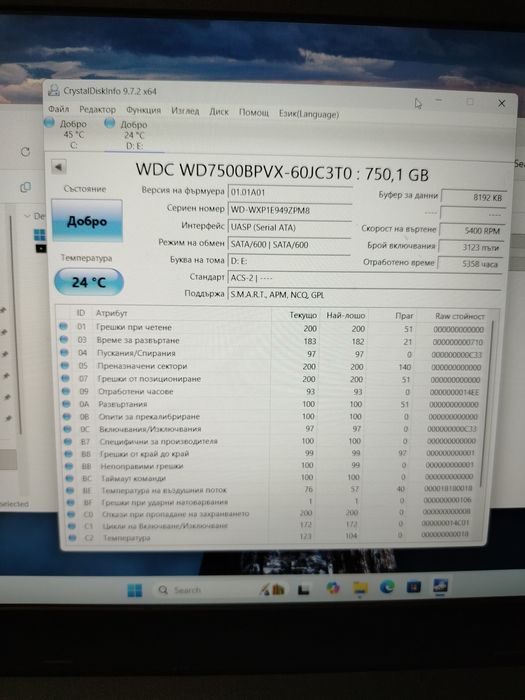Open the dark blue taskbar app beside Edge
The width and height of the screenshot is (525, 700).
tap(414, 587)
